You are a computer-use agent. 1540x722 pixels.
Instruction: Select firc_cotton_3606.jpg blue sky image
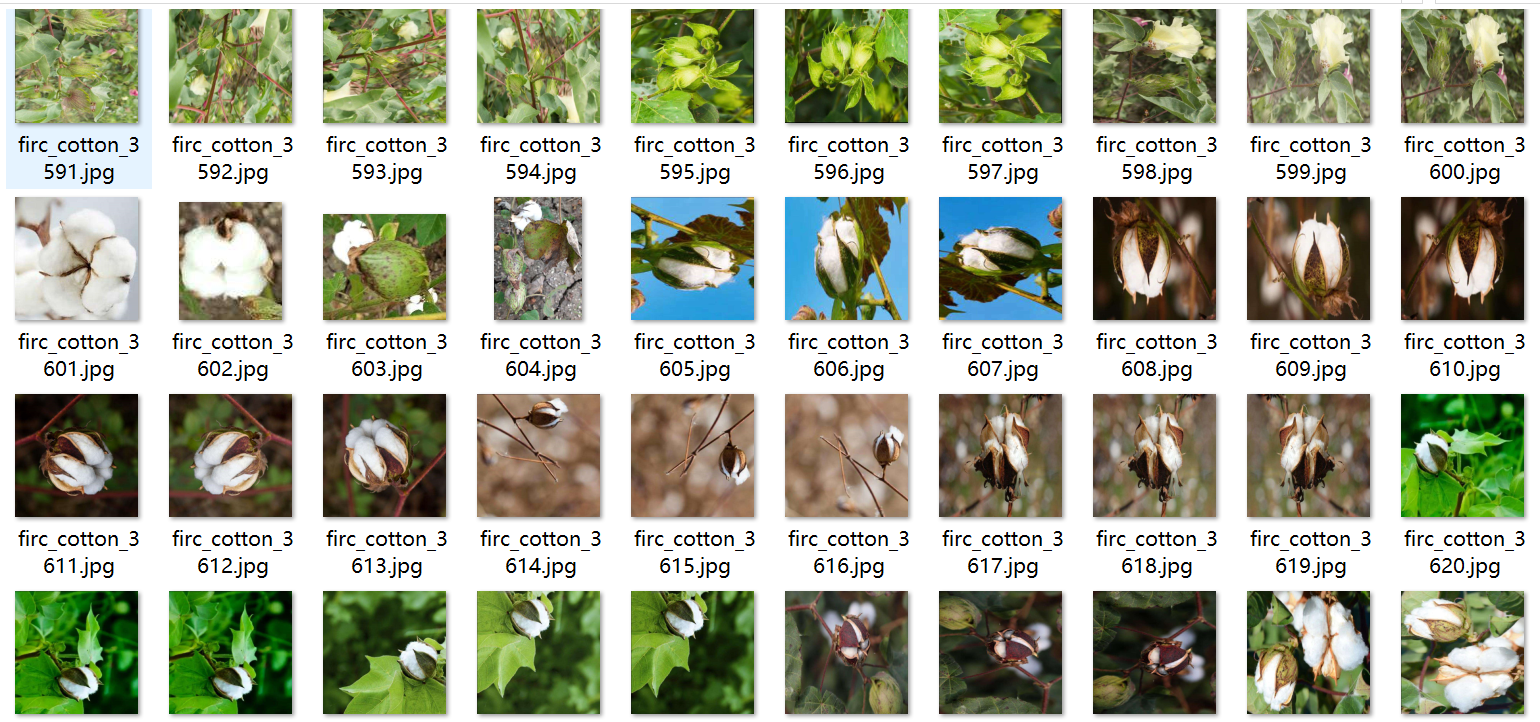tap(847, 258)
